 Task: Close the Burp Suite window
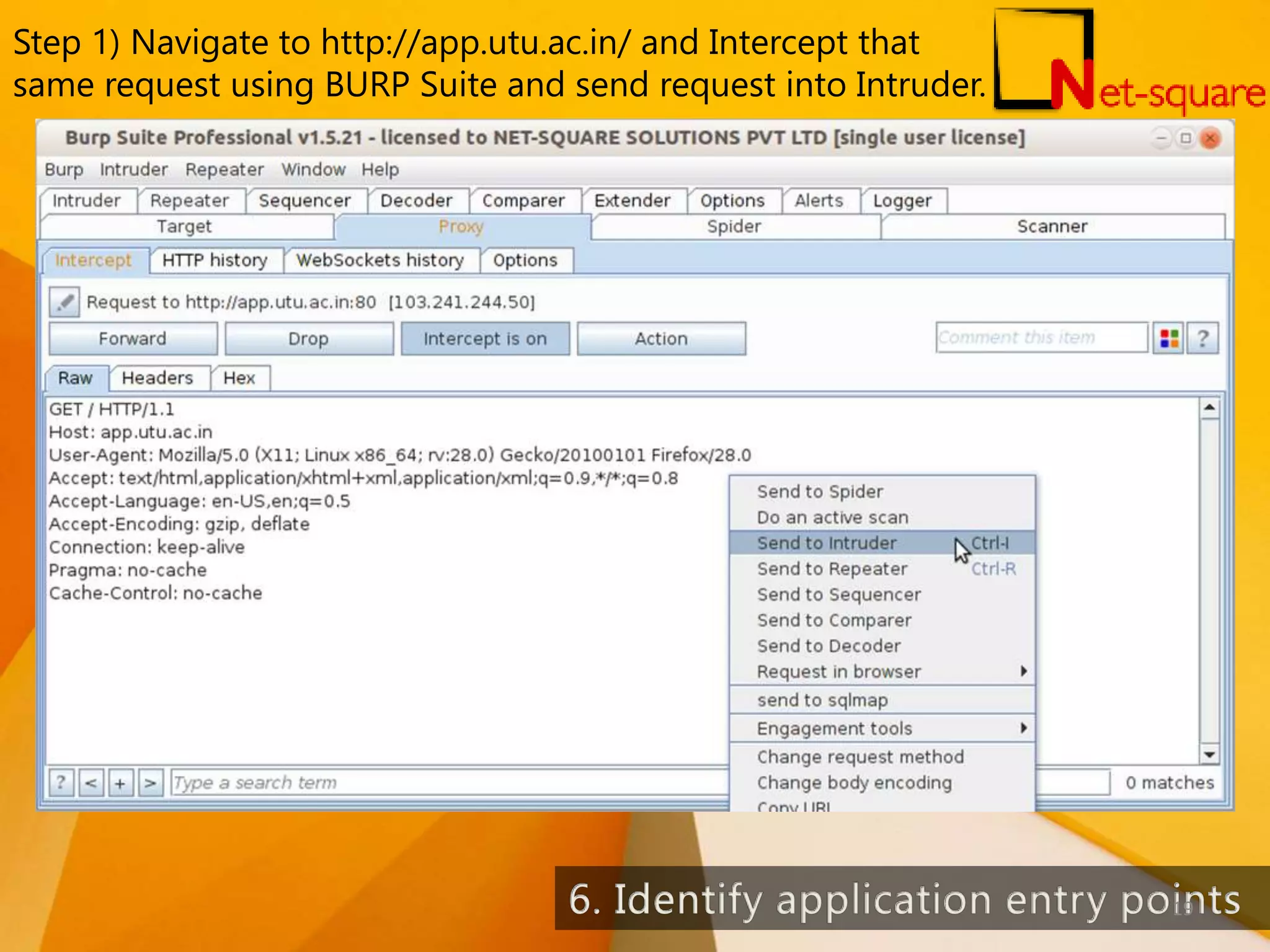[1210, 138]
